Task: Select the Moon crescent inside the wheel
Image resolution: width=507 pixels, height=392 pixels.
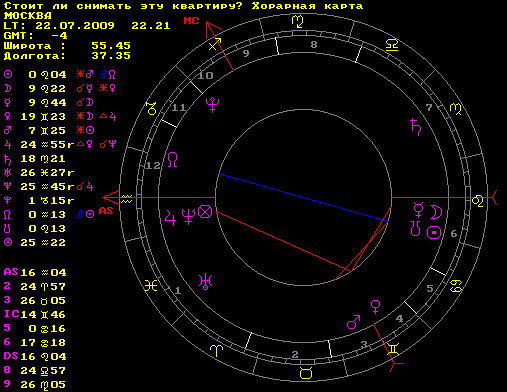Action: click(436, 212)
